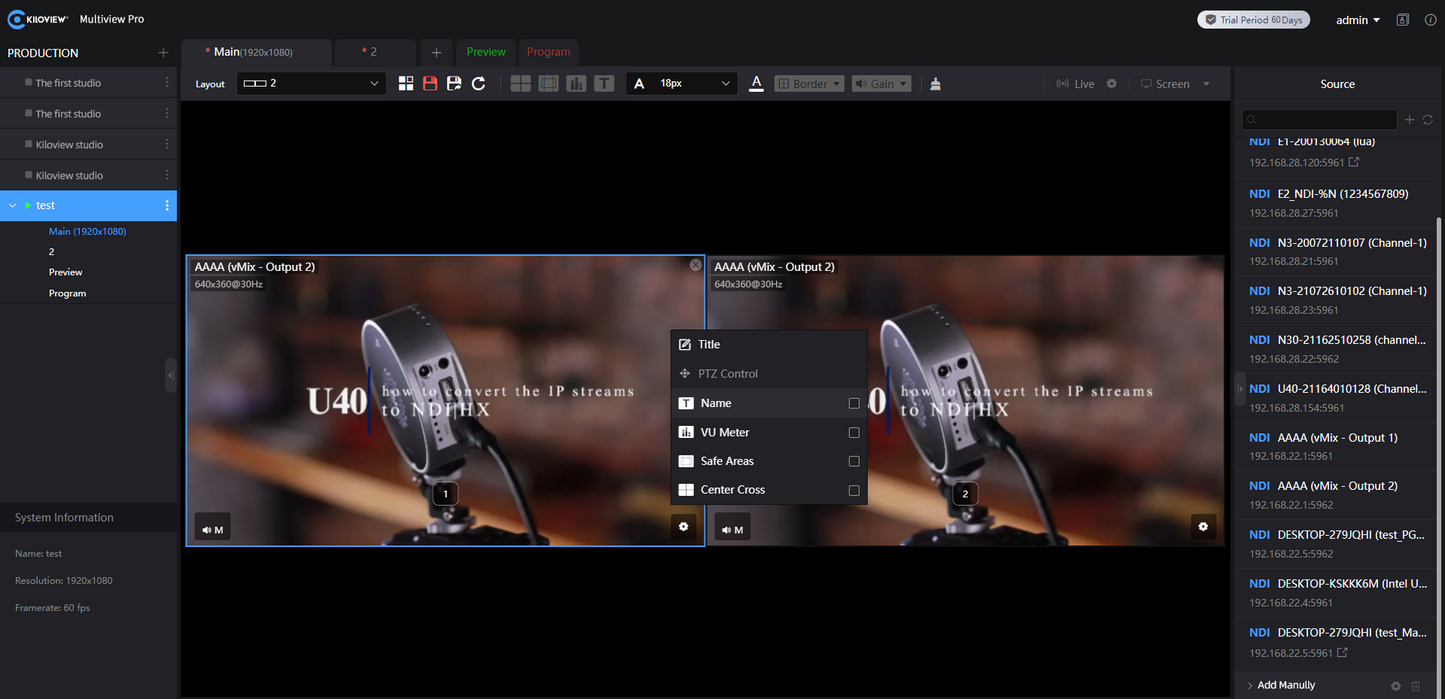The height and width of the screenshot is (699, 1445).
Task: Open the Layout dropdown
Action: 310,84
